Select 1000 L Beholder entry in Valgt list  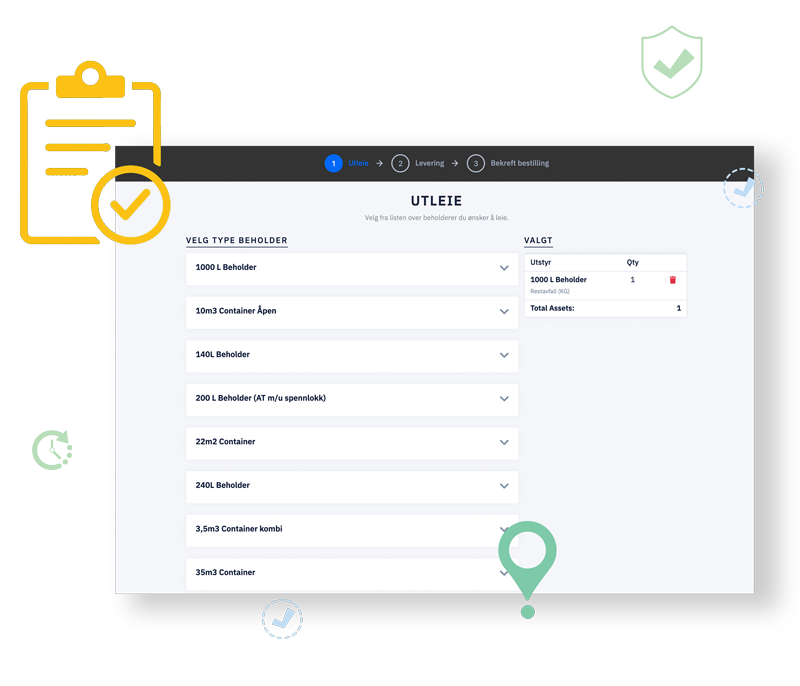click(558, 280)
